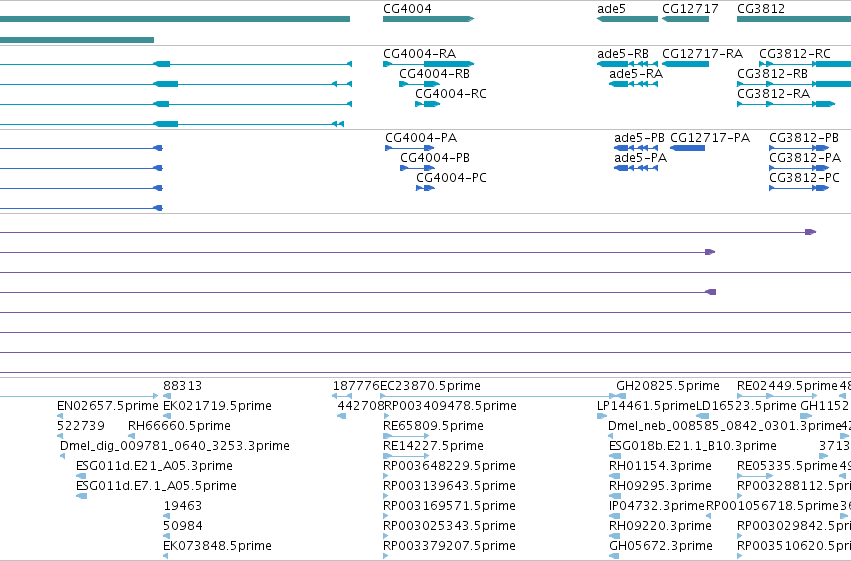Select EST RP003510620.5prime
851x561 pixels.
[x=740, y=556]
